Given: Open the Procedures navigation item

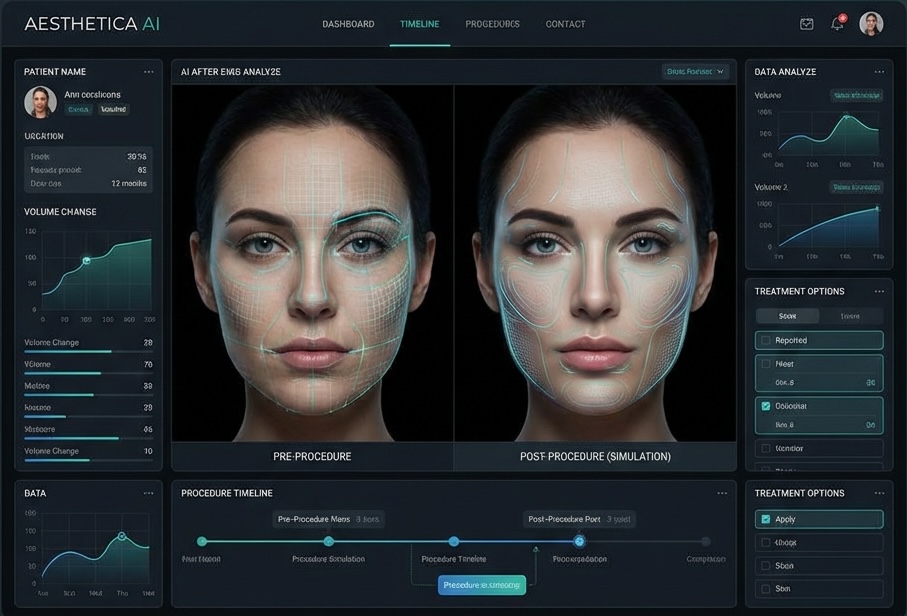Looking at the screenshot, I should coord(491,23).
